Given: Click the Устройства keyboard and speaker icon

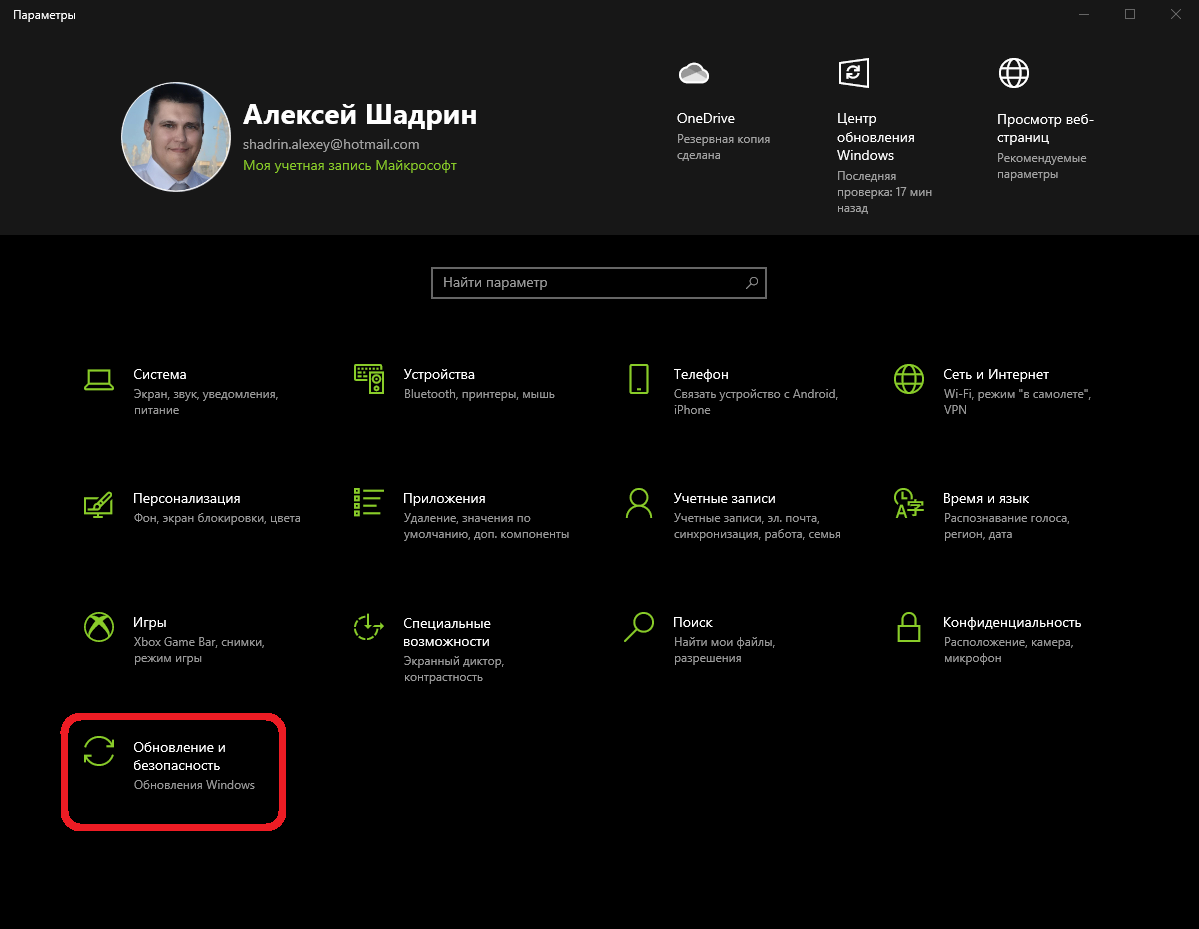Looking at the screenshot, I should point(369,379).
